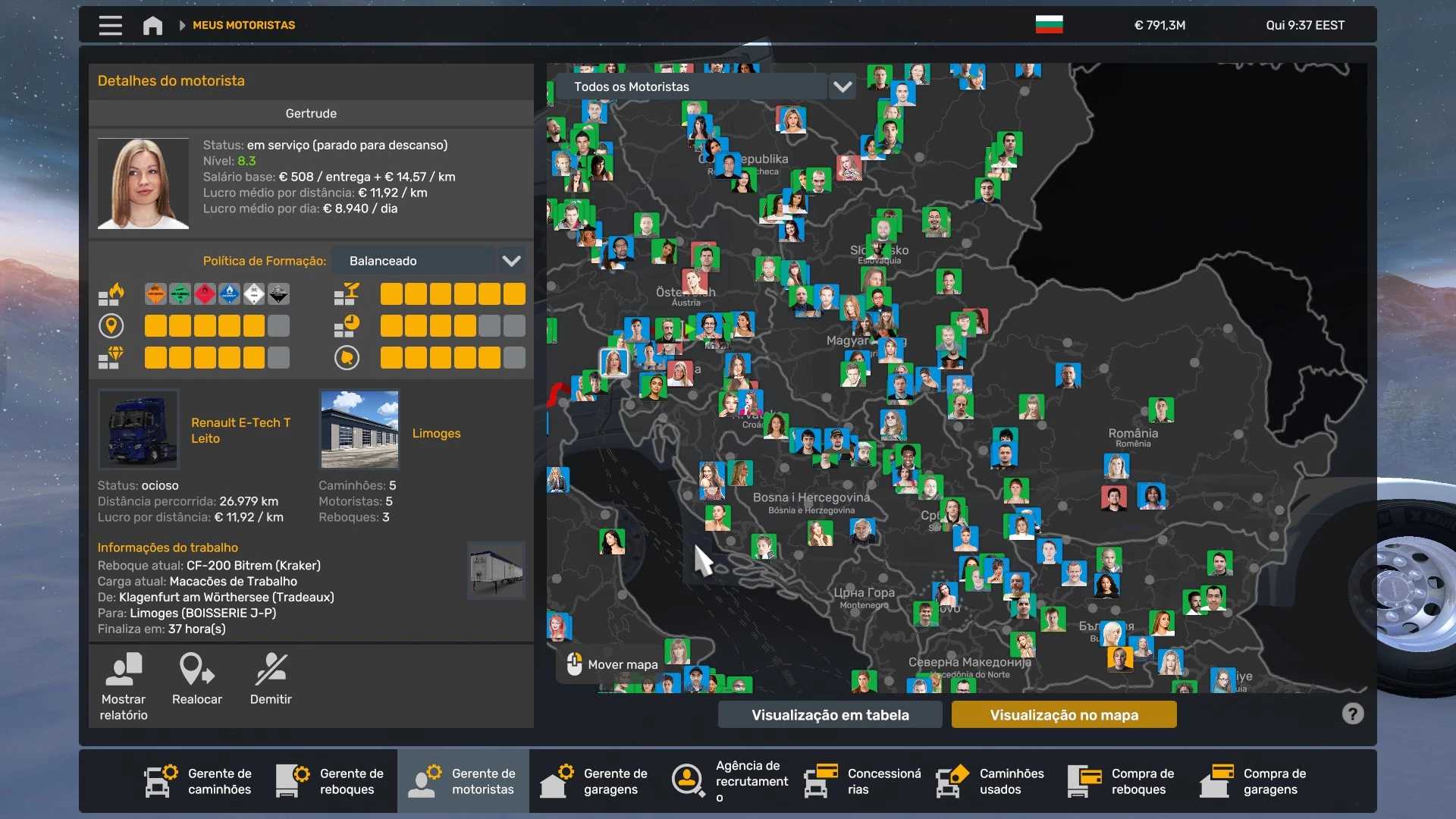
Task: Open the hamburger main menu
Action: (110, 25)
